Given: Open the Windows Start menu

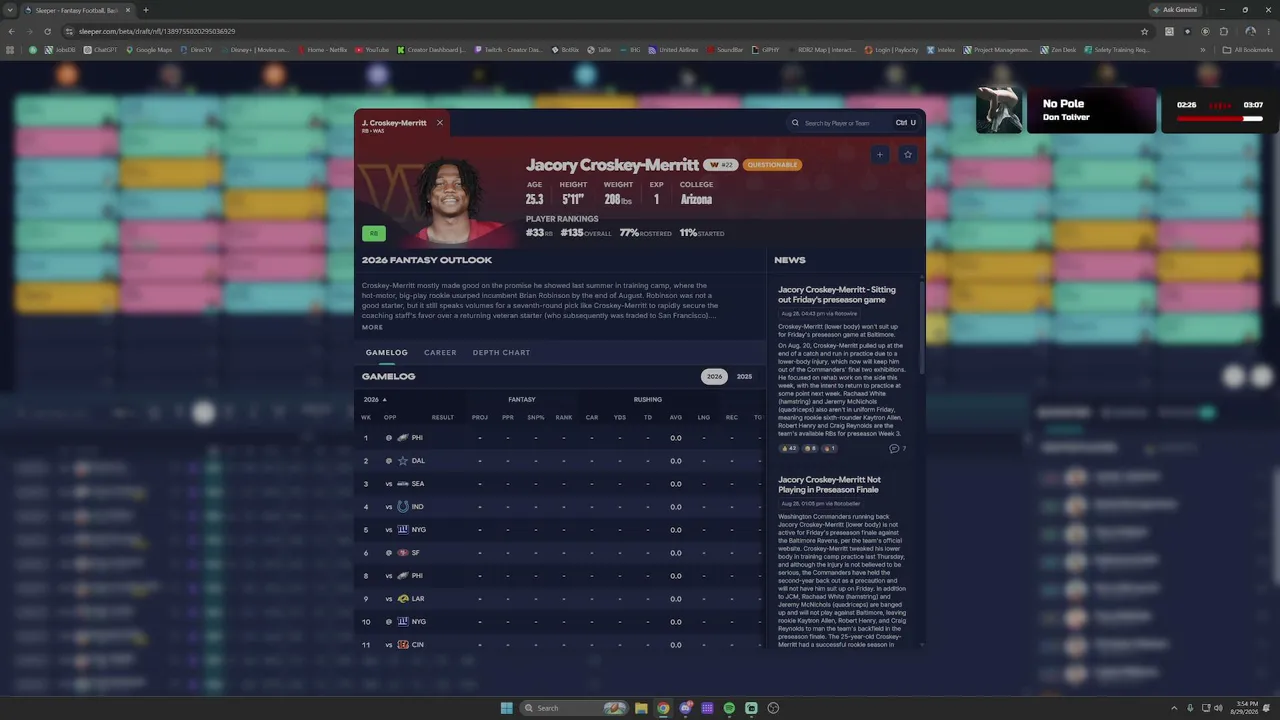Looking at the screenshot, I should 507,708.
